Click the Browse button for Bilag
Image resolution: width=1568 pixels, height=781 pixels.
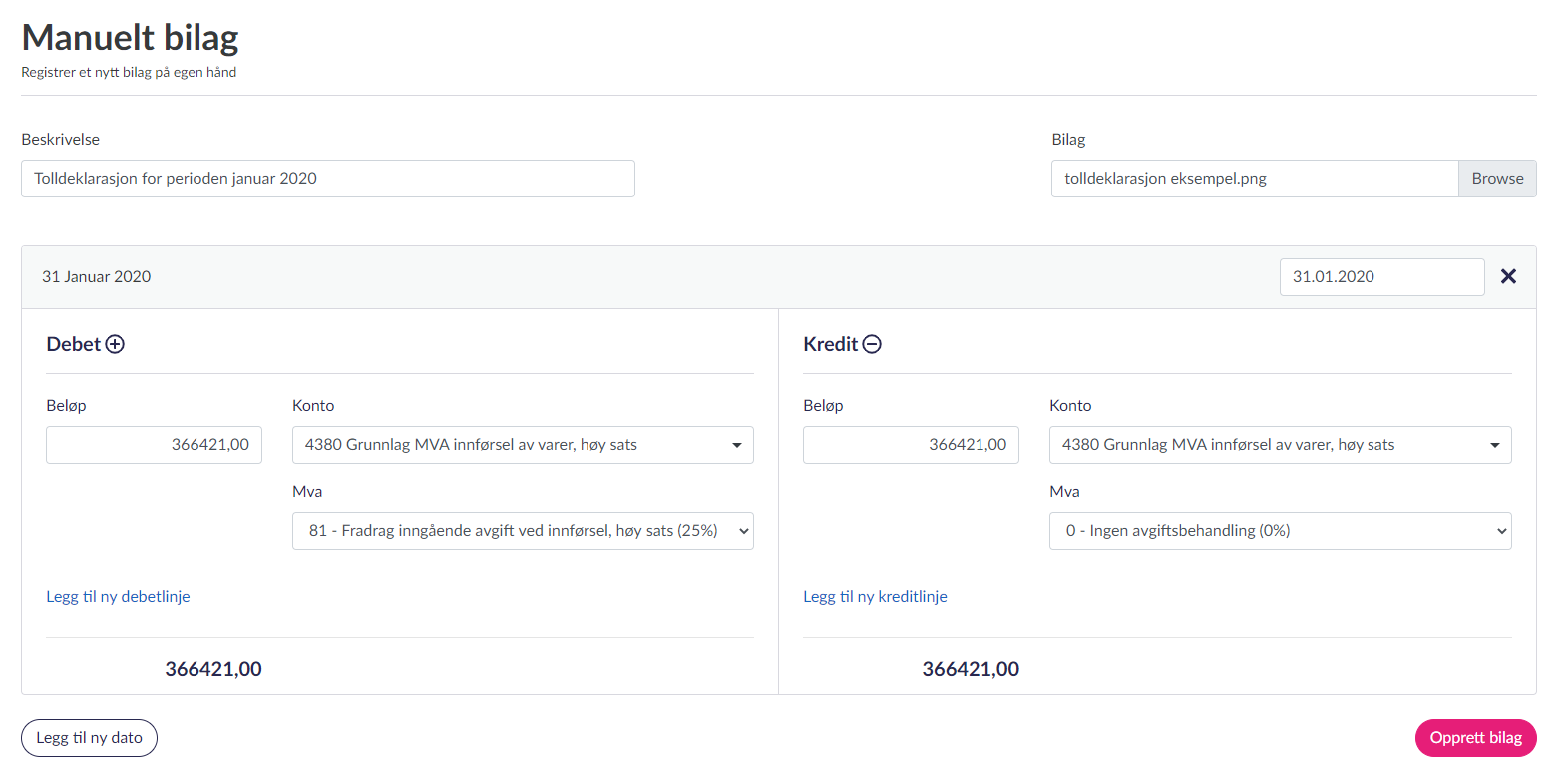pos(1496,179)
